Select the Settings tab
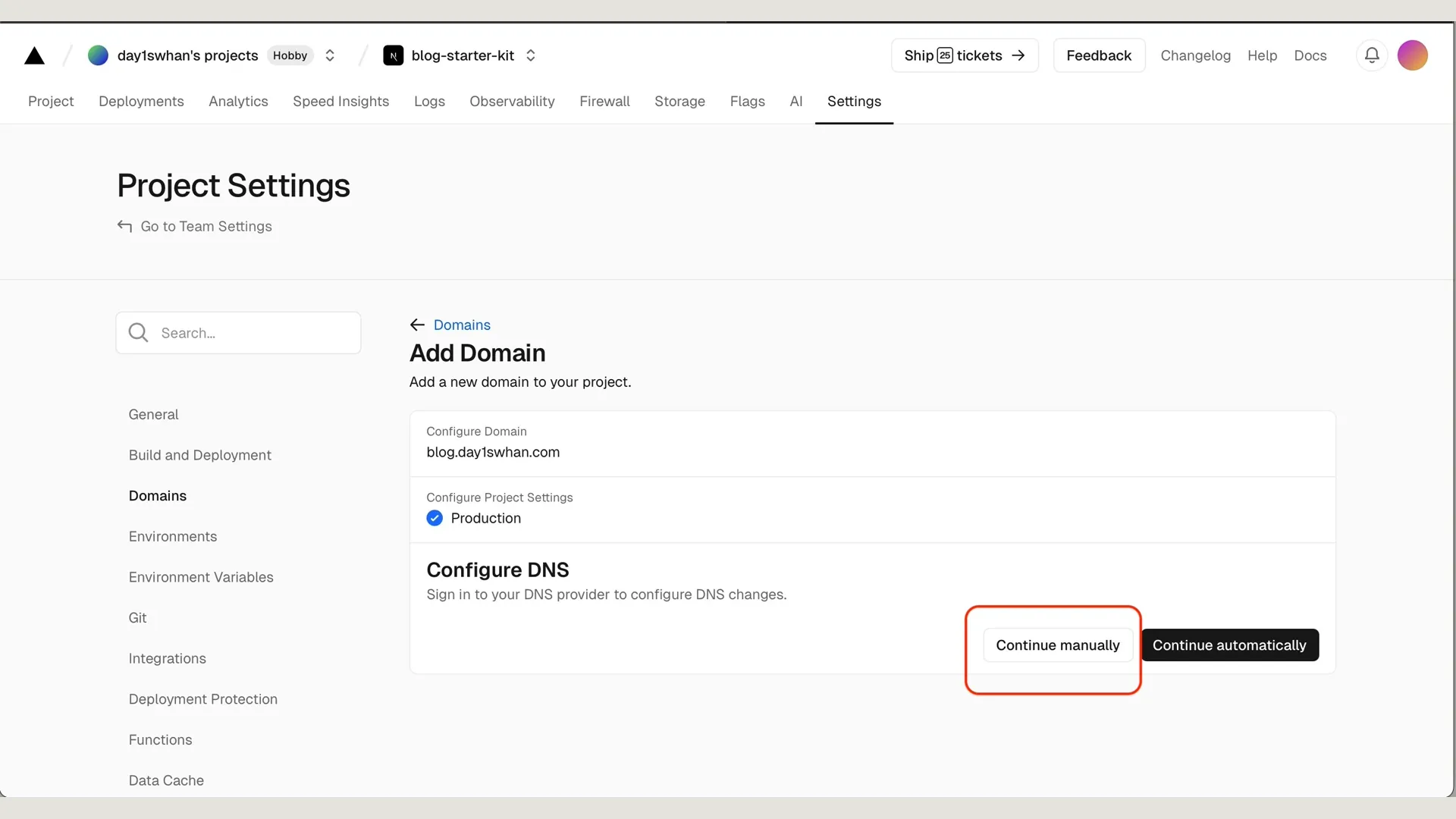Viewport: 1456px width, 819px height. [x=854, y=101]
